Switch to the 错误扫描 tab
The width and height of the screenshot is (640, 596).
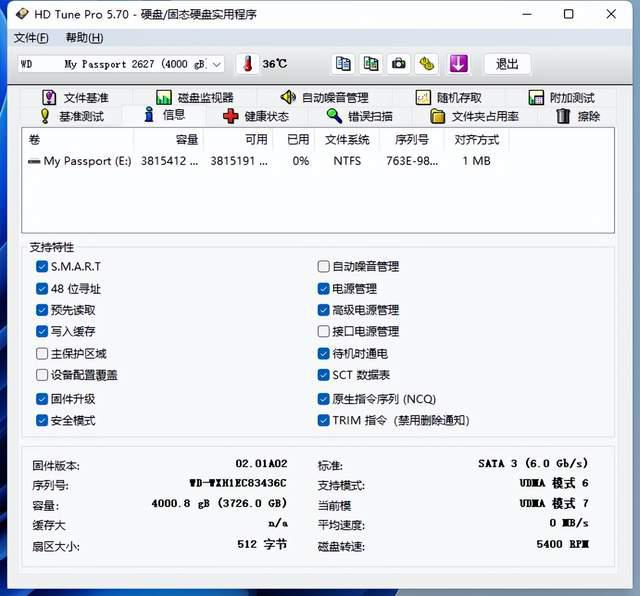(x=360, y=116)
